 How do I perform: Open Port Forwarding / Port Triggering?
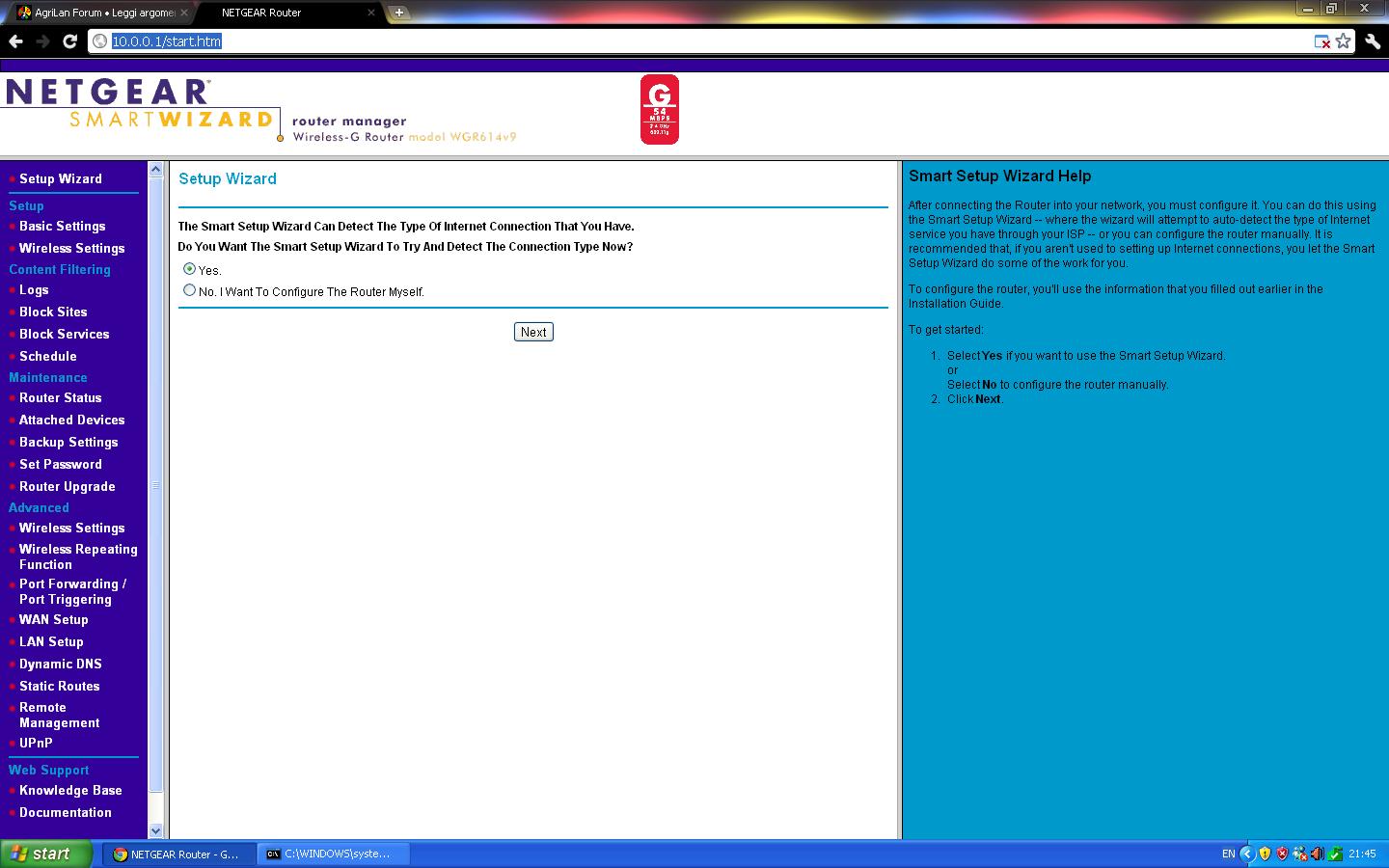tap(72, 591)
